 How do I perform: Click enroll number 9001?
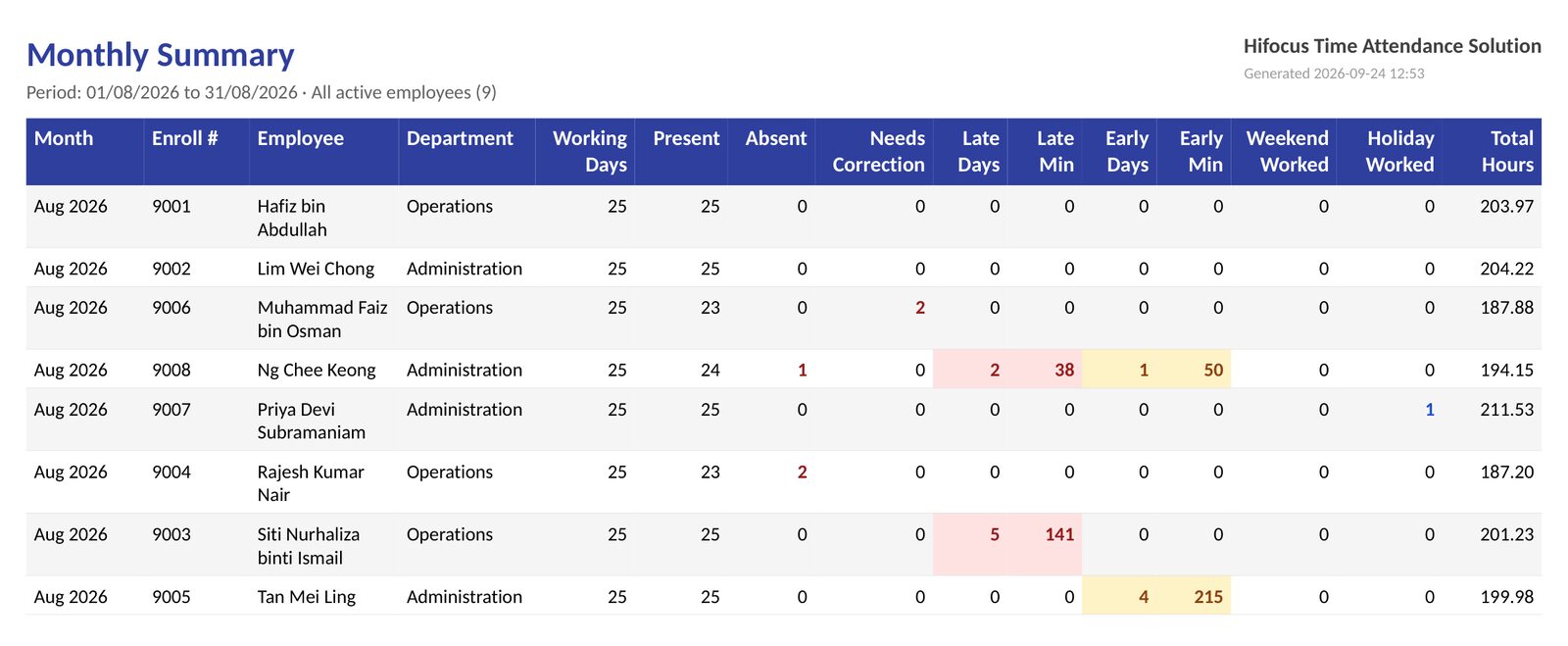coord(171,207)
